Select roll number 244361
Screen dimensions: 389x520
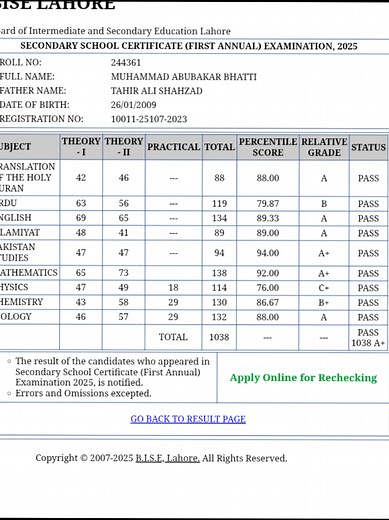[x=126, y=63]
